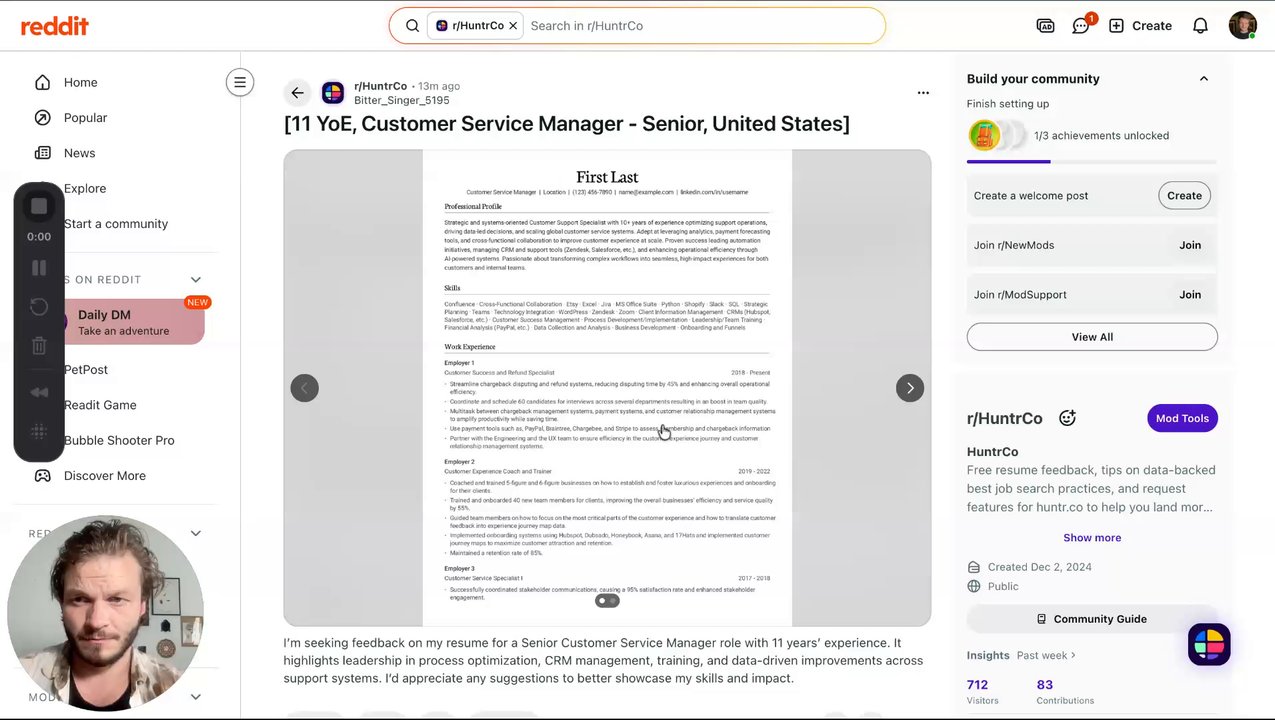Click the back arrow on the post
The height and width of the screenshot is (720, 1275).
297,93
